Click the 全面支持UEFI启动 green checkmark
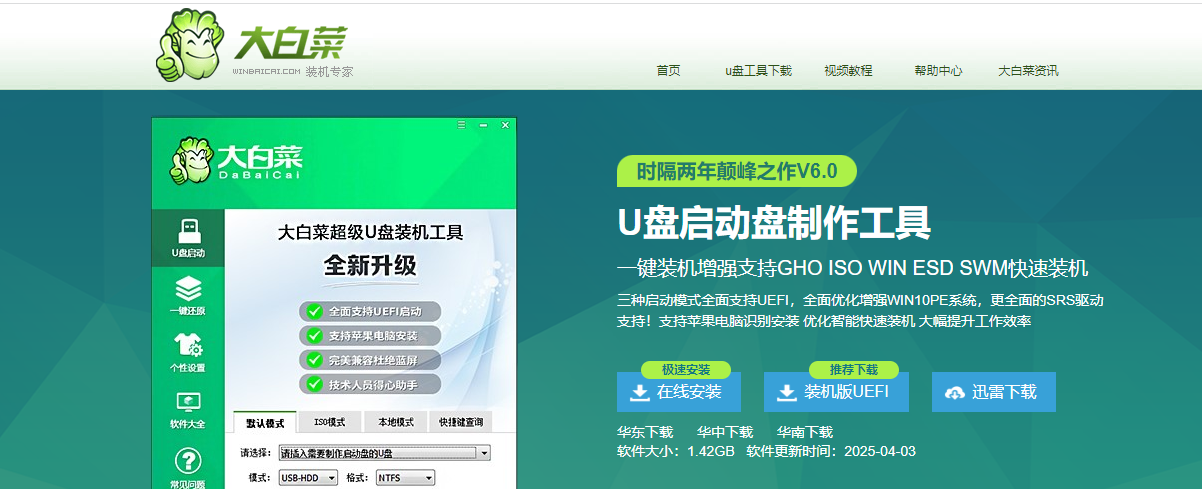 tap(314, 311)
